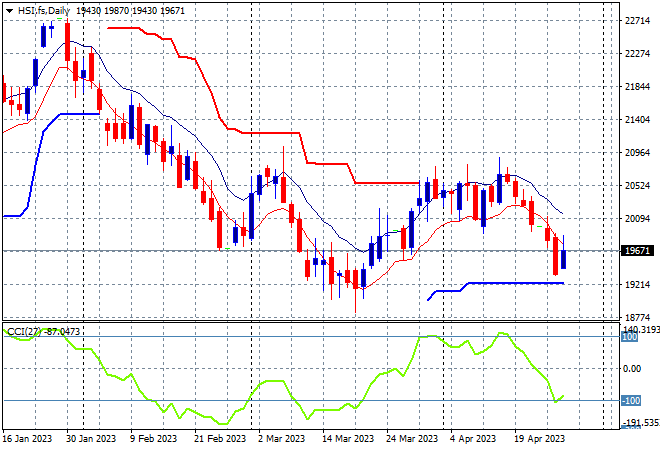Click the 30 Jan 2023 date label
Image resolution: width=660 pixels, height=450 pixels.
pyautogui.click(x=91, y=439)
